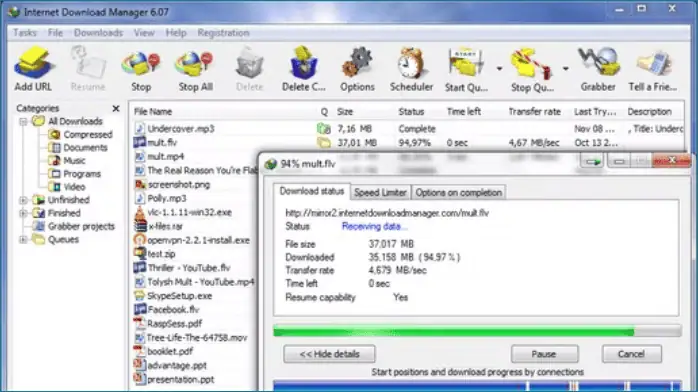This screenshot has width=698, height=392.
Task: Select the Thriller - YouTube.flv file
Action: pyautogui.click(x=182, y=268)
